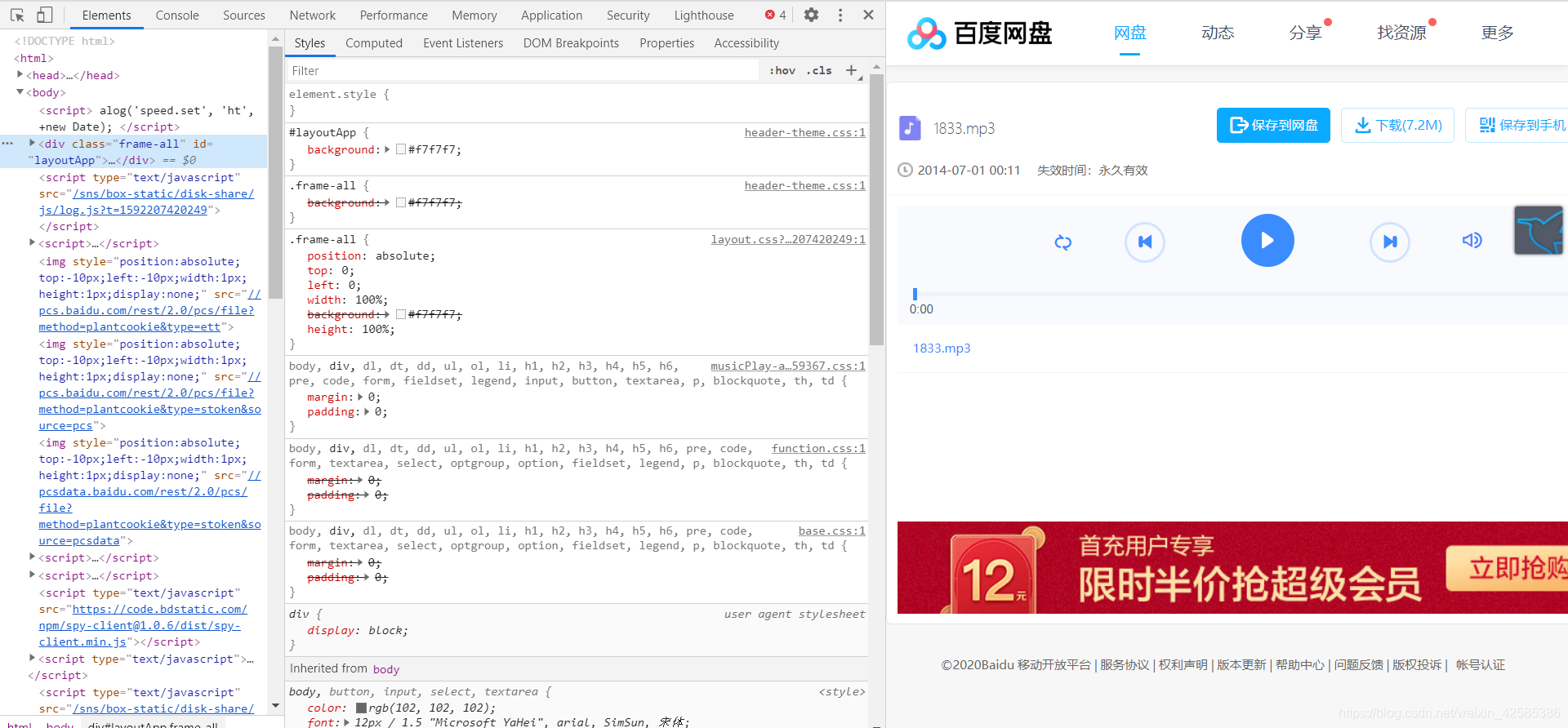Screen dimensions: 1568x728
Task: Open the base.css:1 source link
Action: point(831,530)
